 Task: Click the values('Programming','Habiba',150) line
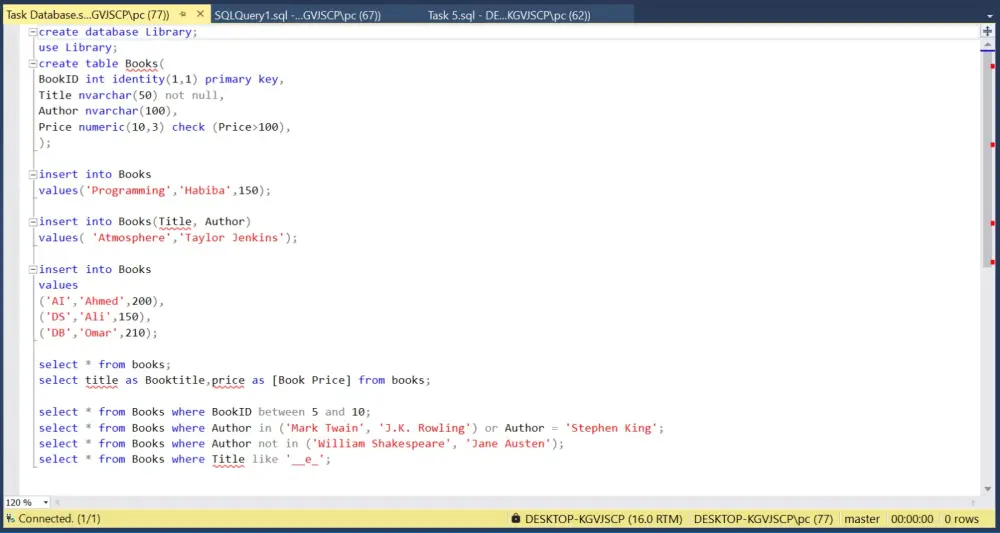[154, 191]
